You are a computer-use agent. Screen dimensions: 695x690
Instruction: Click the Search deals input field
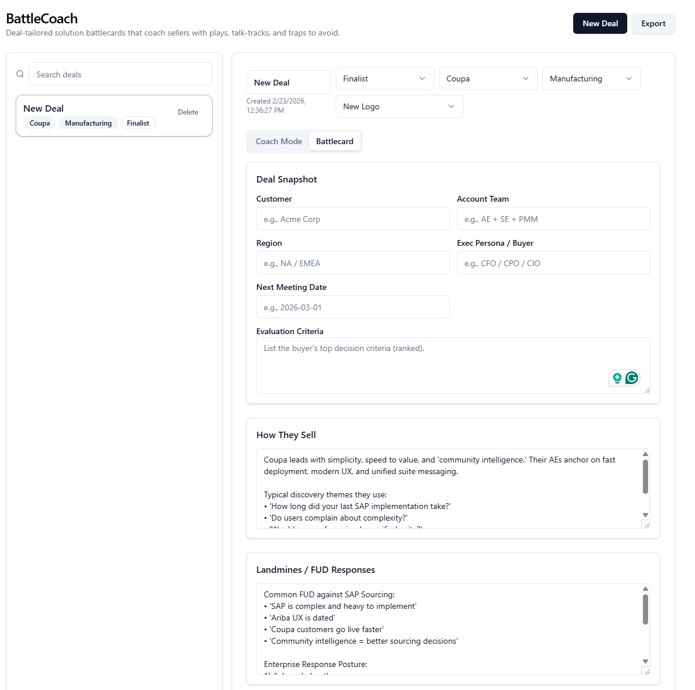[120, 74]
